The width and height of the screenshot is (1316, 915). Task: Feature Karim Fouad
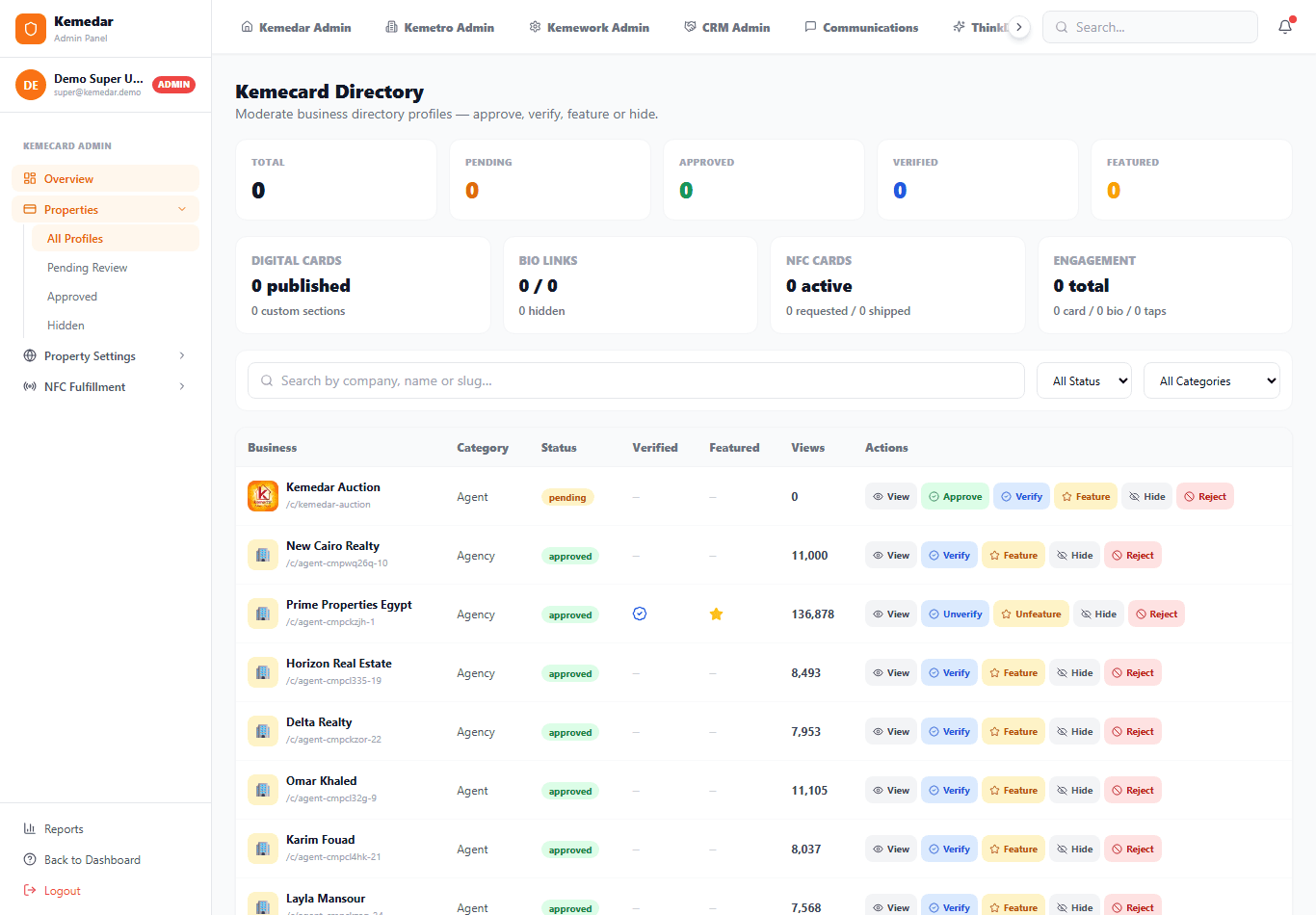pyautogui.click(x=1013, y=849)
